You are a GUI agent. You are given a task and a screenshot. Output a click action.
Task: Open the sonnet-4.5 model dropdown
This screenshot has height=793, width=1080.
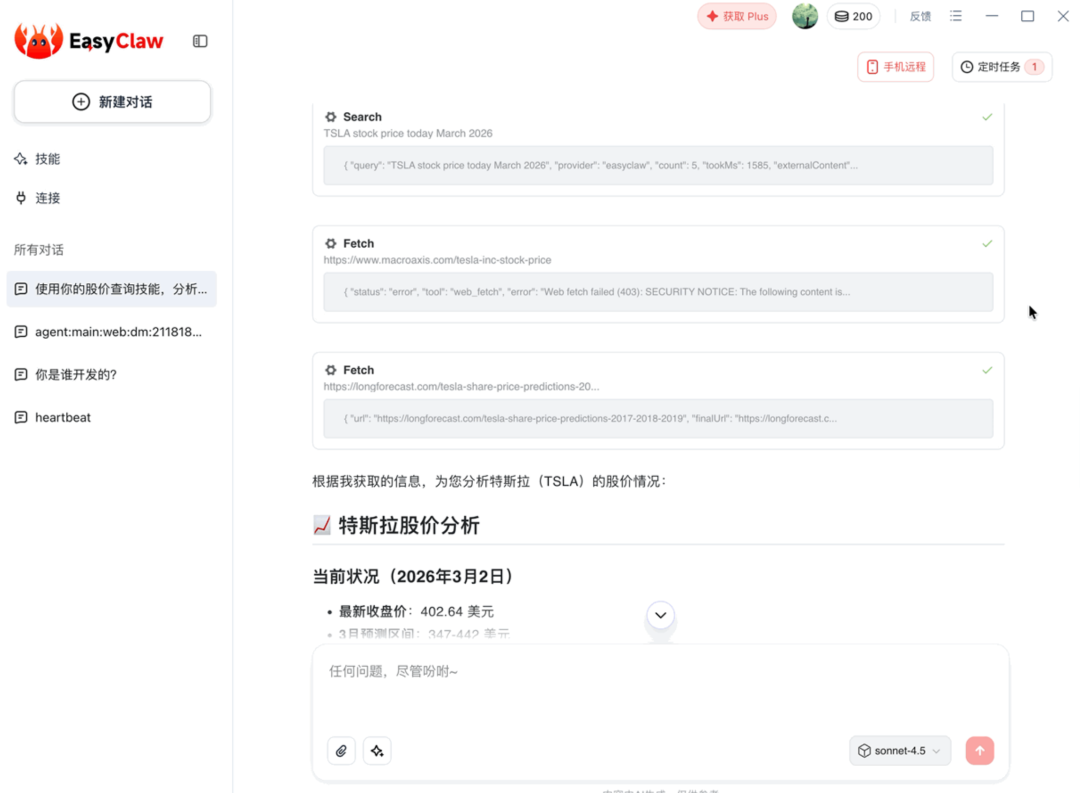[900, 751]
